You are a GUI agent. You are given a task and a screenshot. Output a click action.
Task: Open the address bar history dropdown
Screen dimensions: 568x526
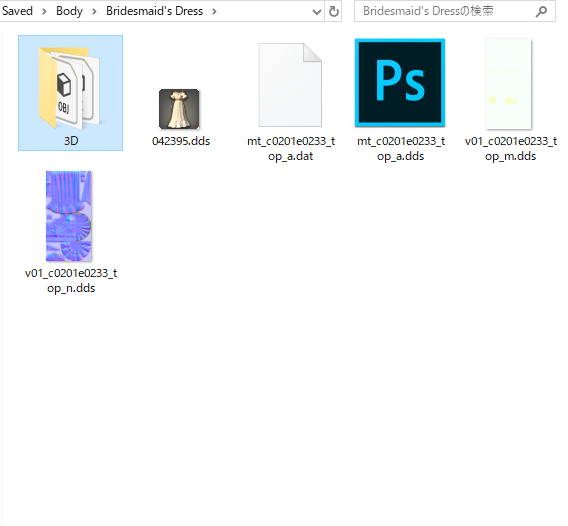click(x=317, y=12)
